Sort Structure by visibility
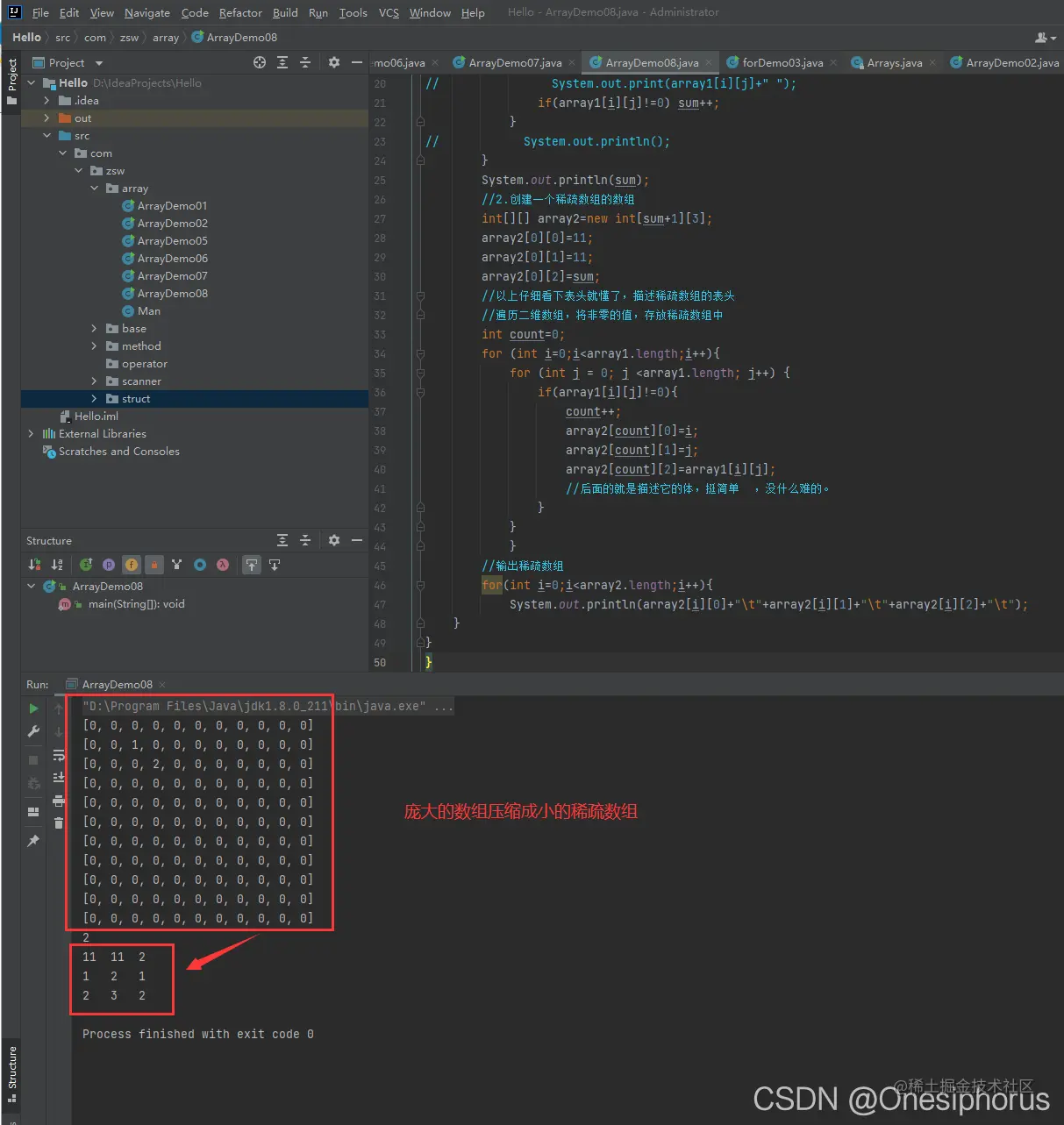 click(x=34, y=565)
